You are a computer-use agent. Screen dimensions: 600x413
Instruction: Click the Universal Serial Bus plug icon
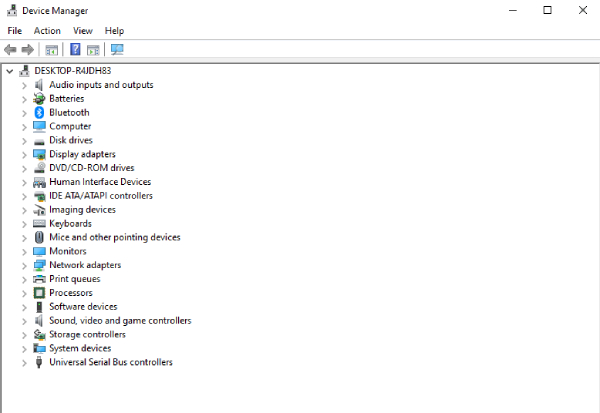39,362
